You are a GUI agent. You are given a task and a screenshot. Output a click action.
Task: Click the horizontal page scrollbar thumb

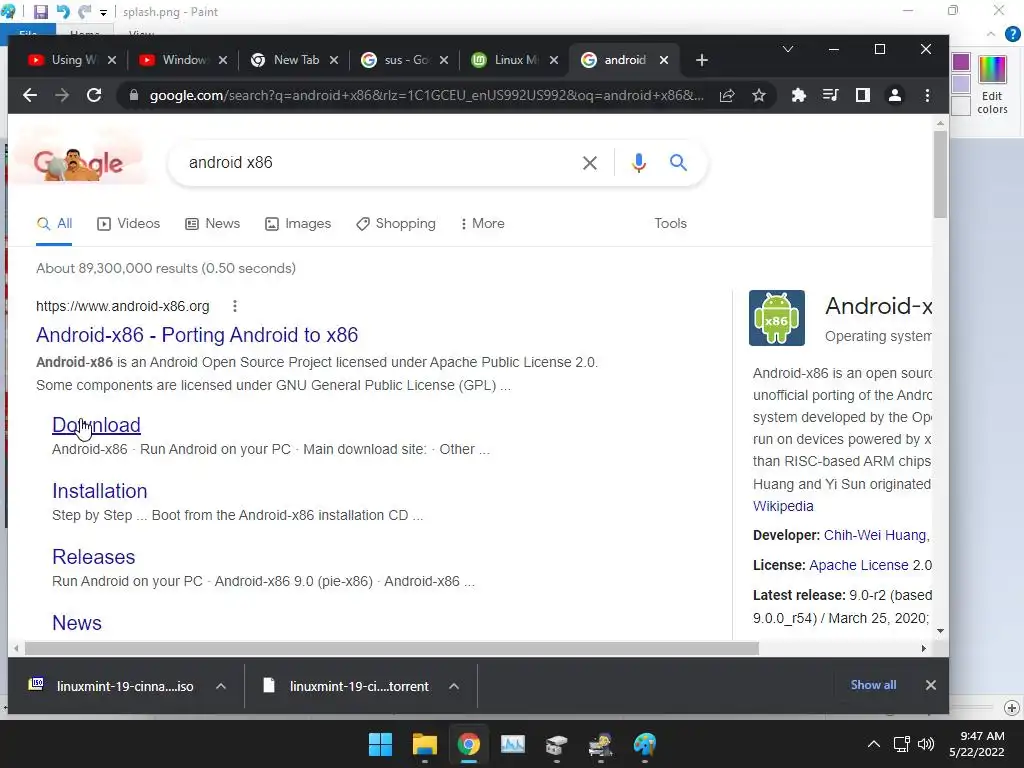[x=392, y=648]
